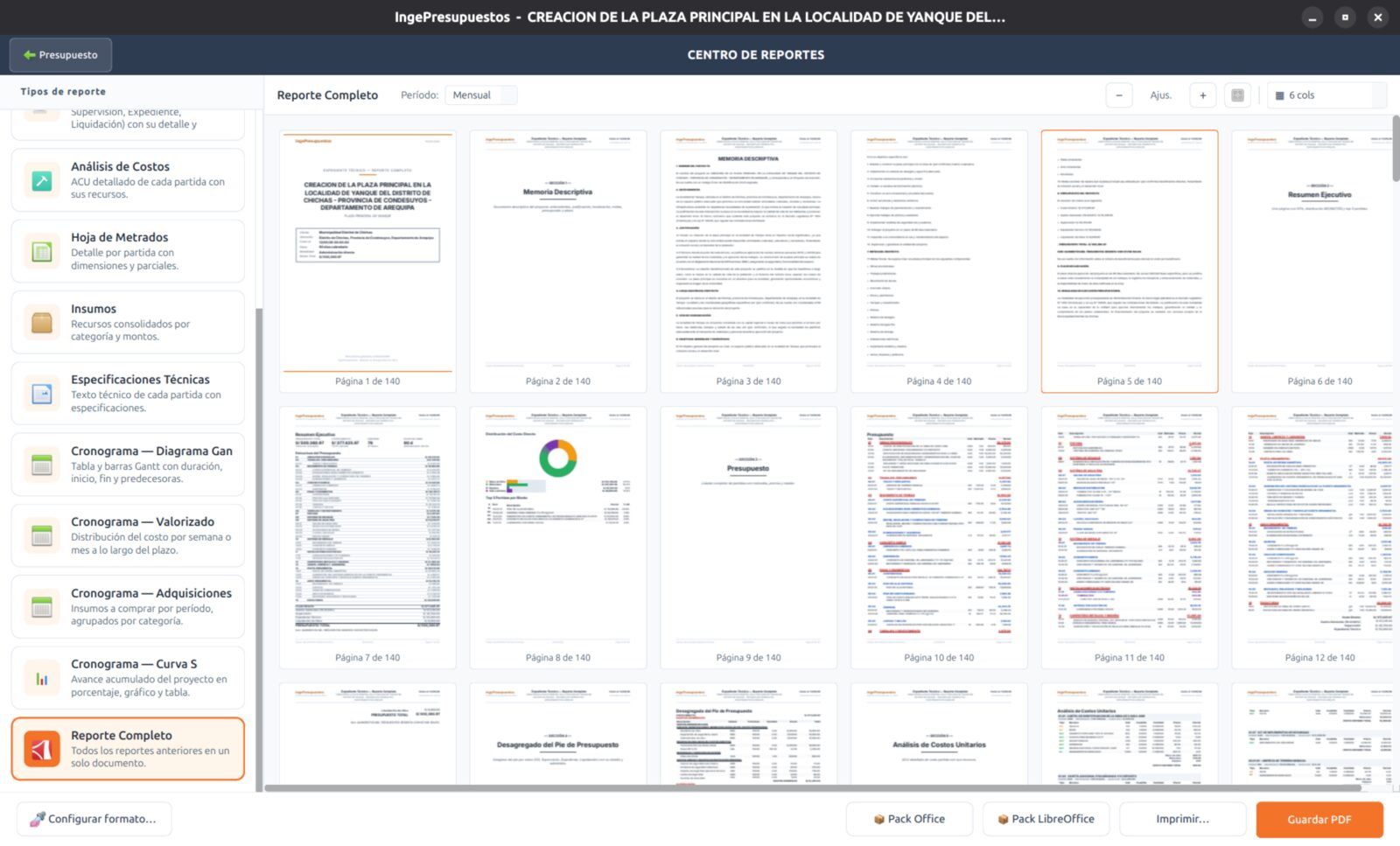The height and width of the screenshot is (846, 1400).
Task: Select the Especificaciones Técnicas report type
Action: tap(128, 394)
